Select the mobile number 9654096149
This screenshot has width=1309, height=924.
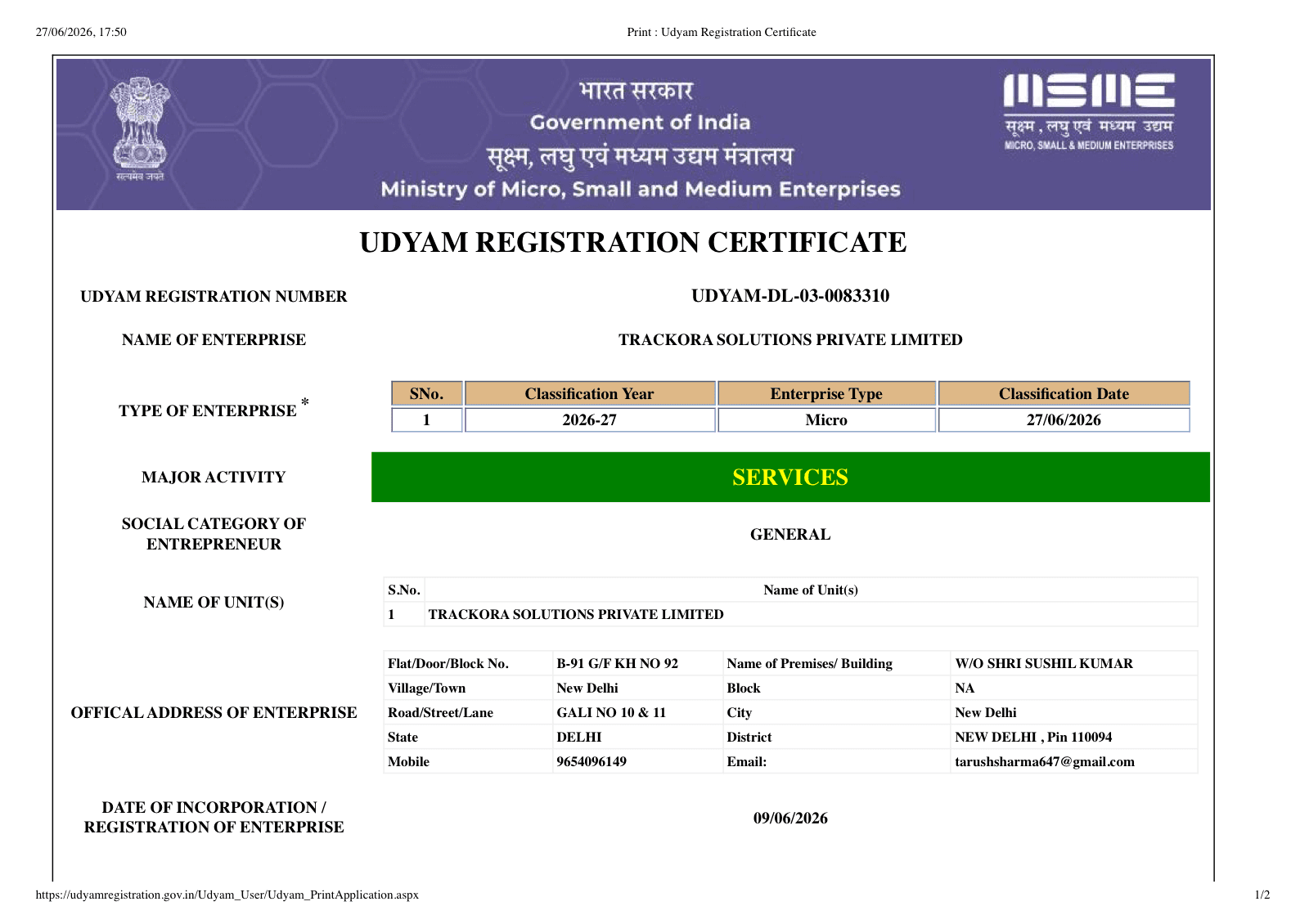(592, 761)
